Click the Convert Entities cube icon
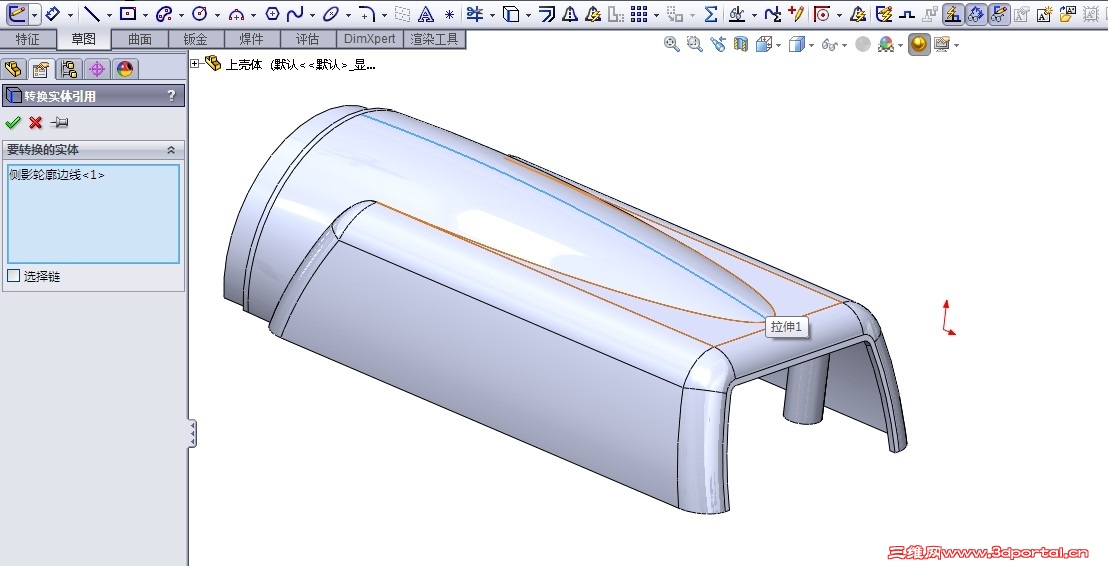 pos(511,13)
